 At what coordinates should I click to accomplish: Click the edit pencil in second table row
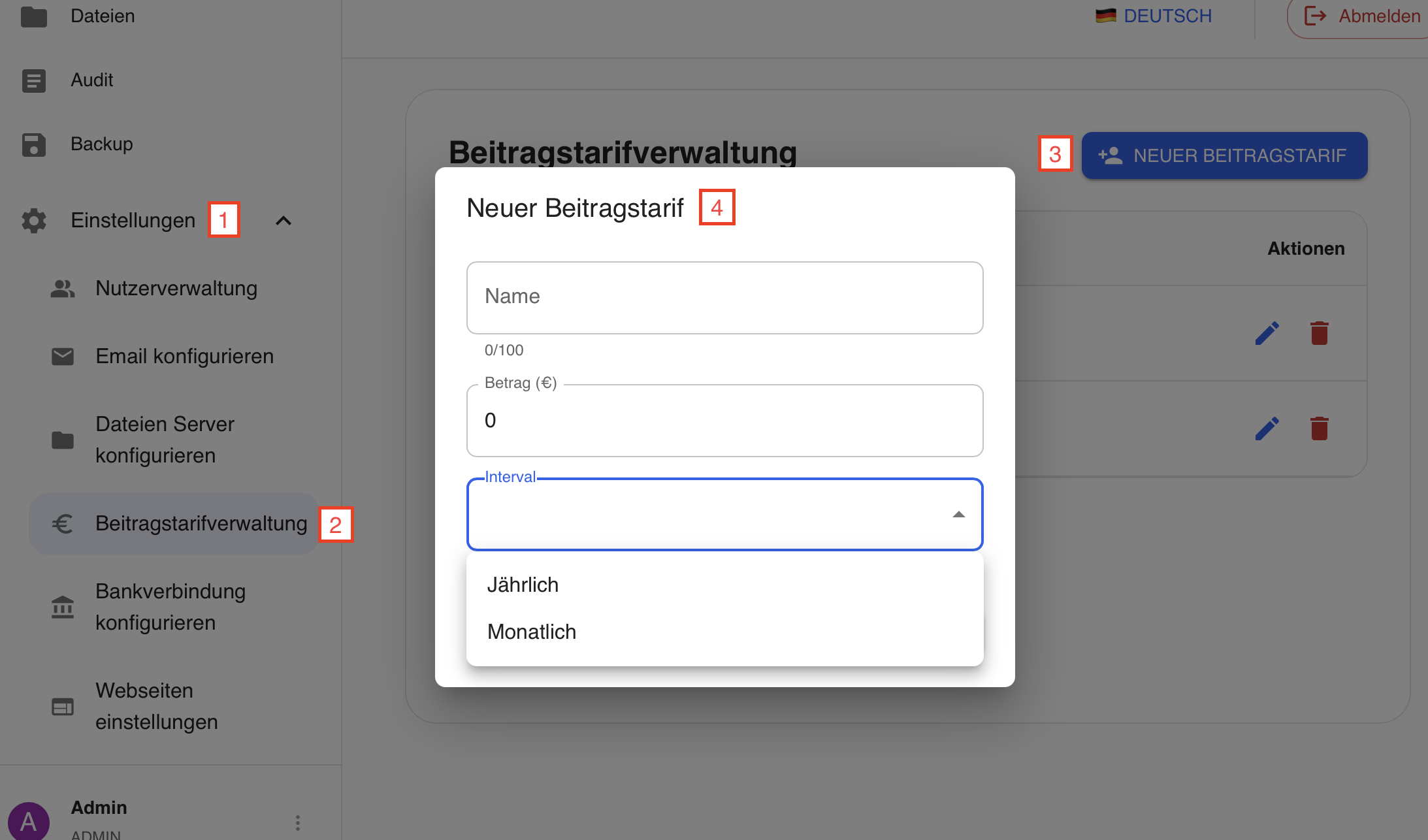1267,428
